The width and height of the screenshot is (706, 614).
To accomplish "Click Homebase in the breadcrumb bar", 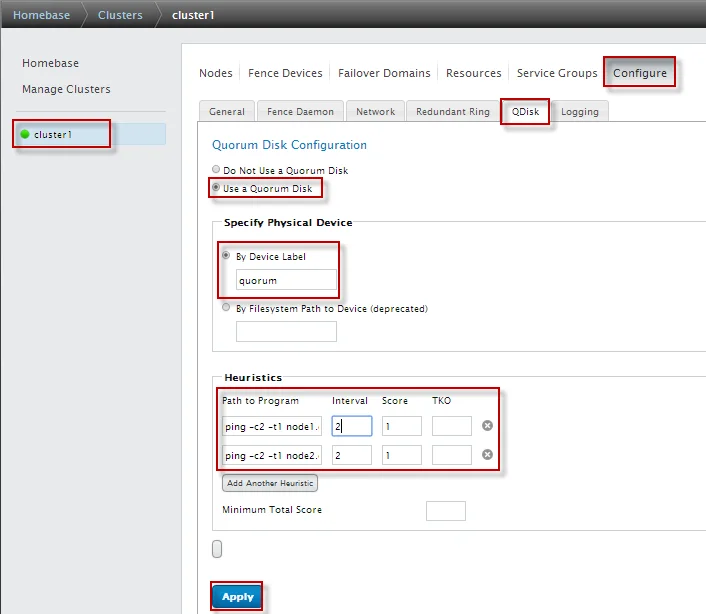I will [41, 15].
